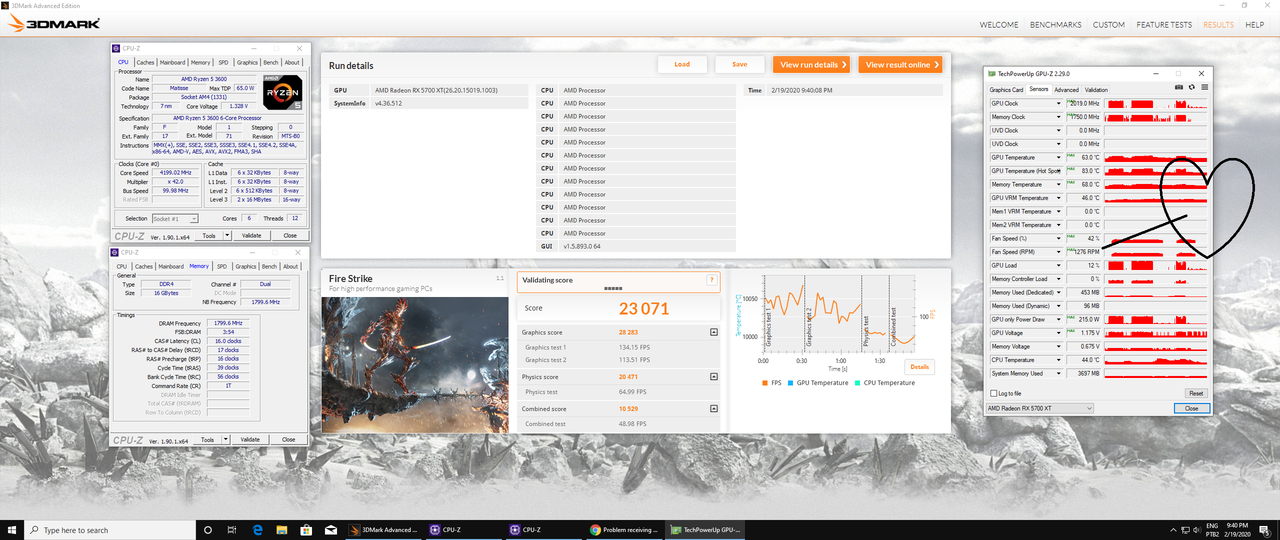The image size is (1280, 540).
Task: Click the GPU-Z Reset button
Action: point(1195,393)
